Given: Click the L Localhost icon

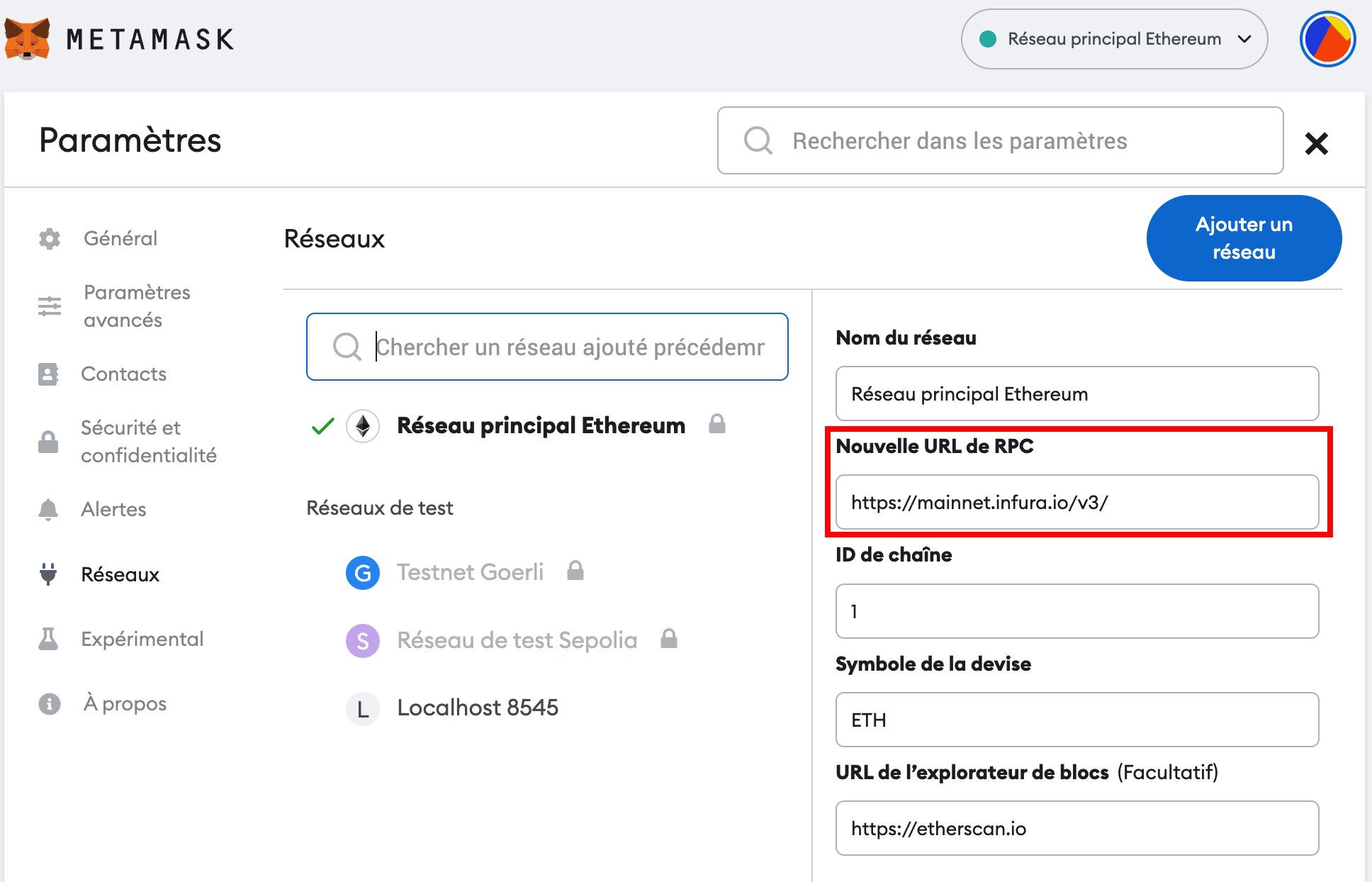Looking at the screenshot, I should [x=363, y=708].
